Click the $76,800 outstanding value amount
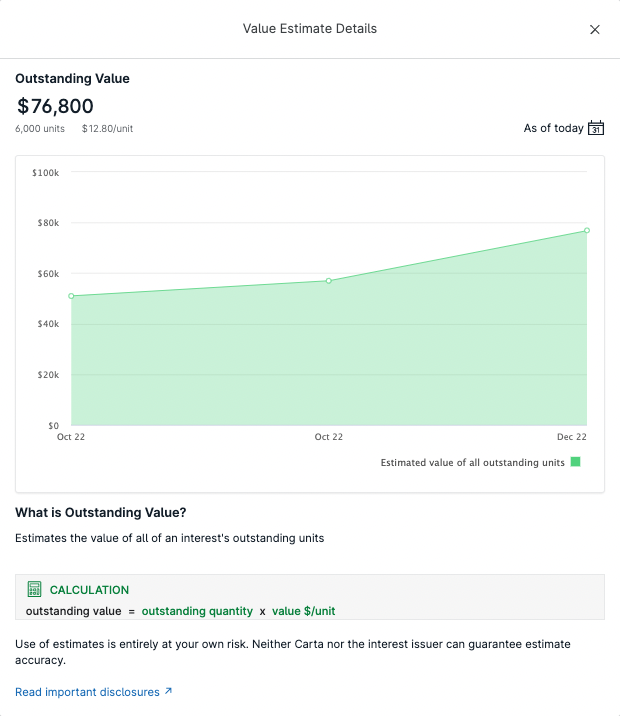Viewport: 620px width, 716px height. tap(56, 106)
